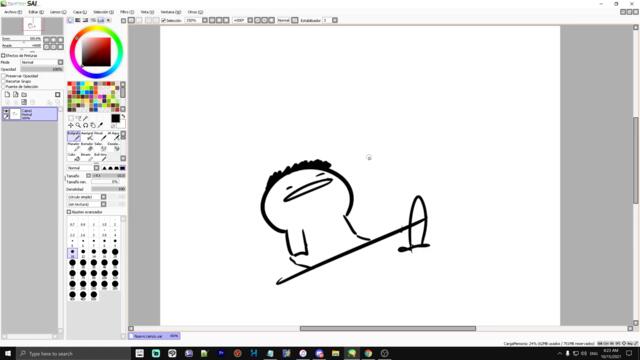640x360 pixels.
Task: Adjust the brush Tamaño size slider
Action: click(109, 176)
